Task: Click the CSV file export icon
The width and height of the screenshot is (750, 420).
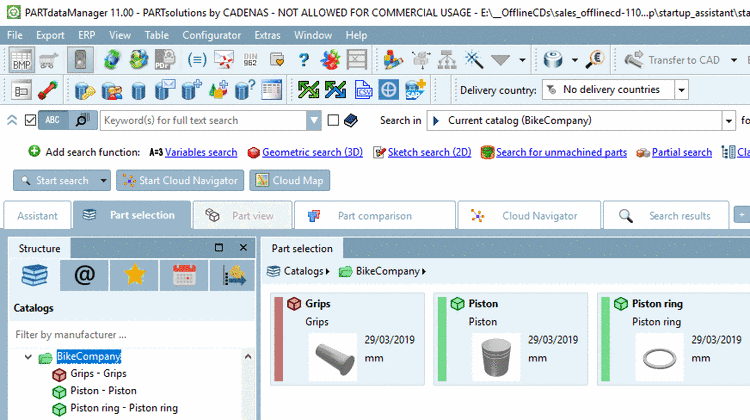Action: (x=363, y=89)
